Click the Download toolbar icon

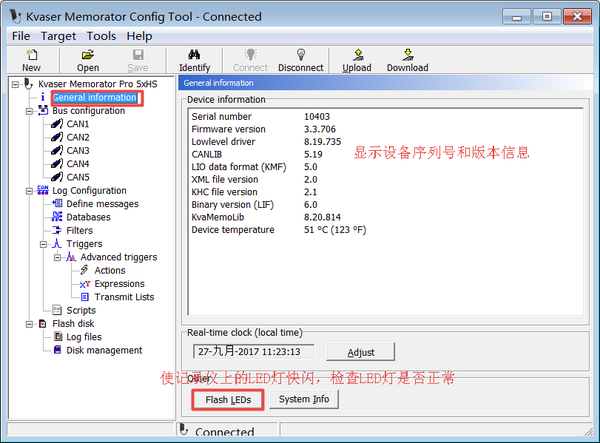pyautogui.click(x=408, y=55)
